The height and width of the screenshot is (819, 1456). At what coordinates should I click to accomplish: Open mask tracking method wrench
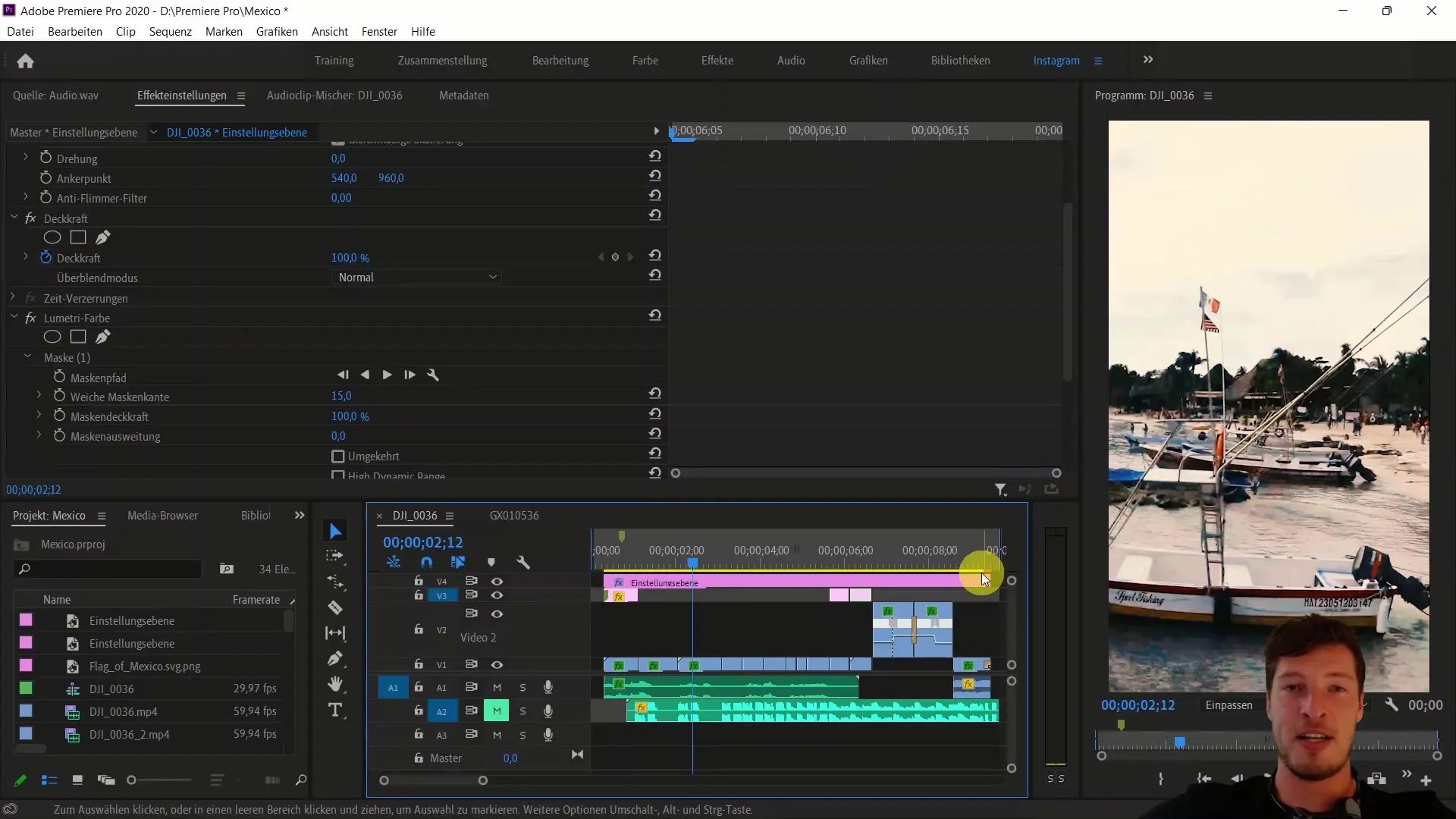pyautogui.click(x=433, y=375)
